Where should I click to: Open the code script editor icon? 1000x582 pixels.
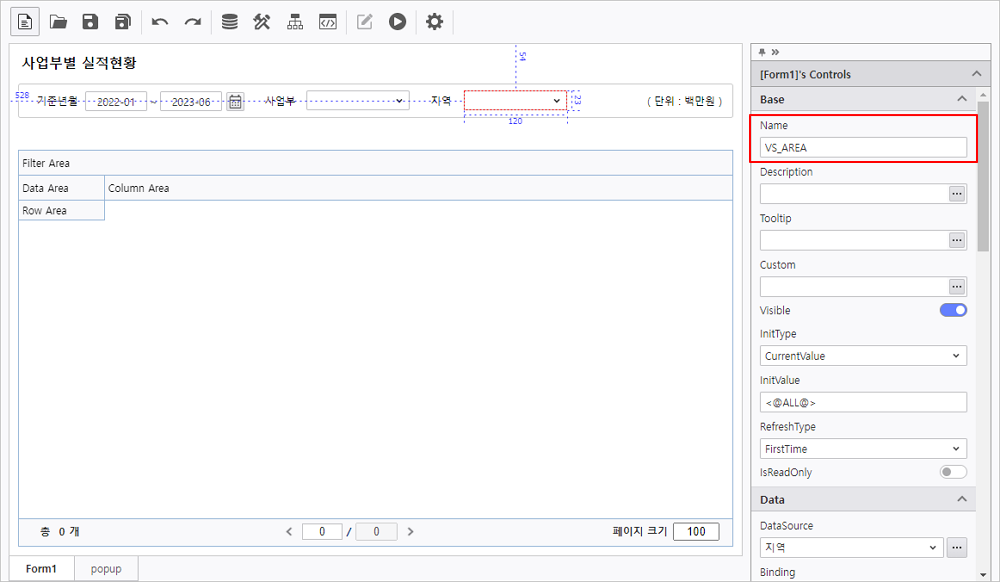coord(327,22)
